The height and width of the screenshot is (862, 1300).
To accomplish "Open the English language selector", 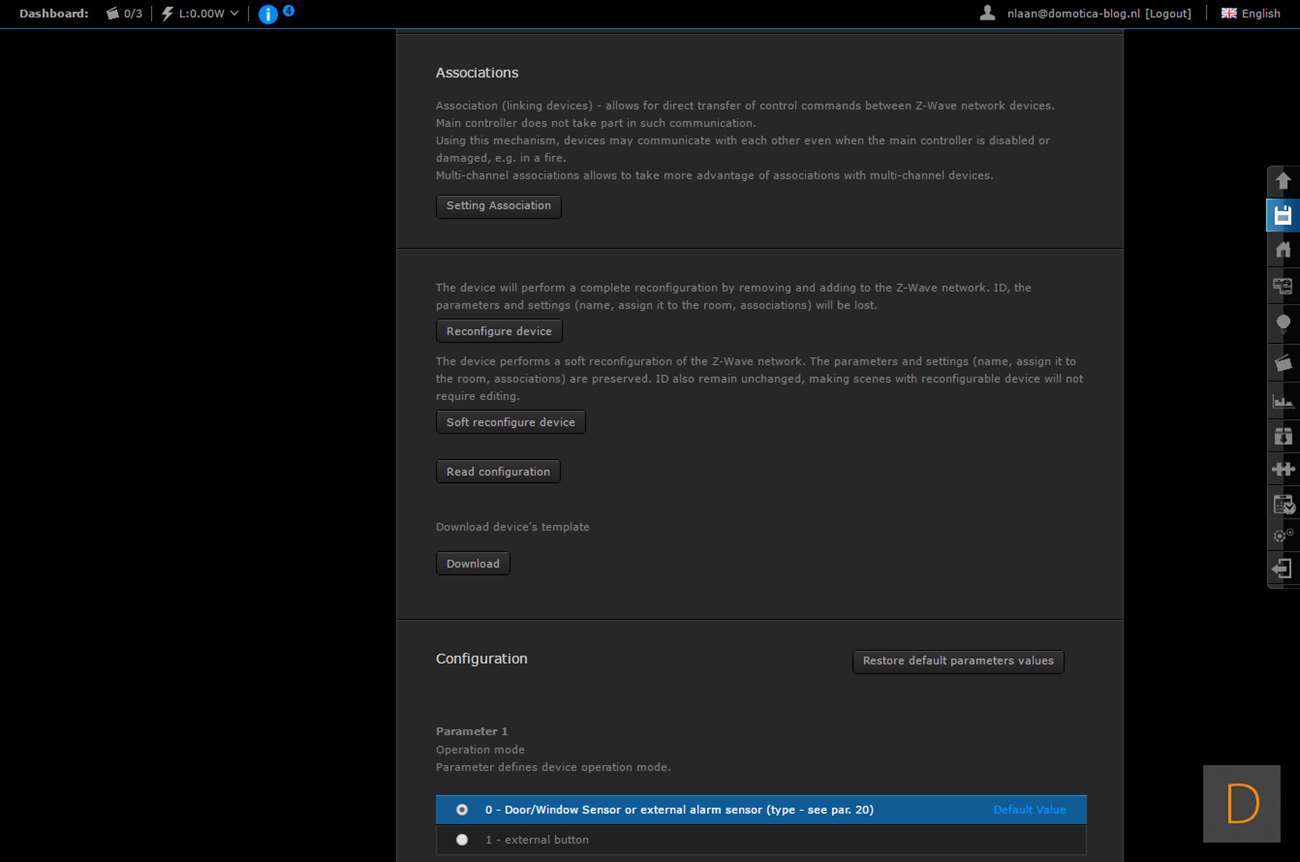I will coord(1250,14).
